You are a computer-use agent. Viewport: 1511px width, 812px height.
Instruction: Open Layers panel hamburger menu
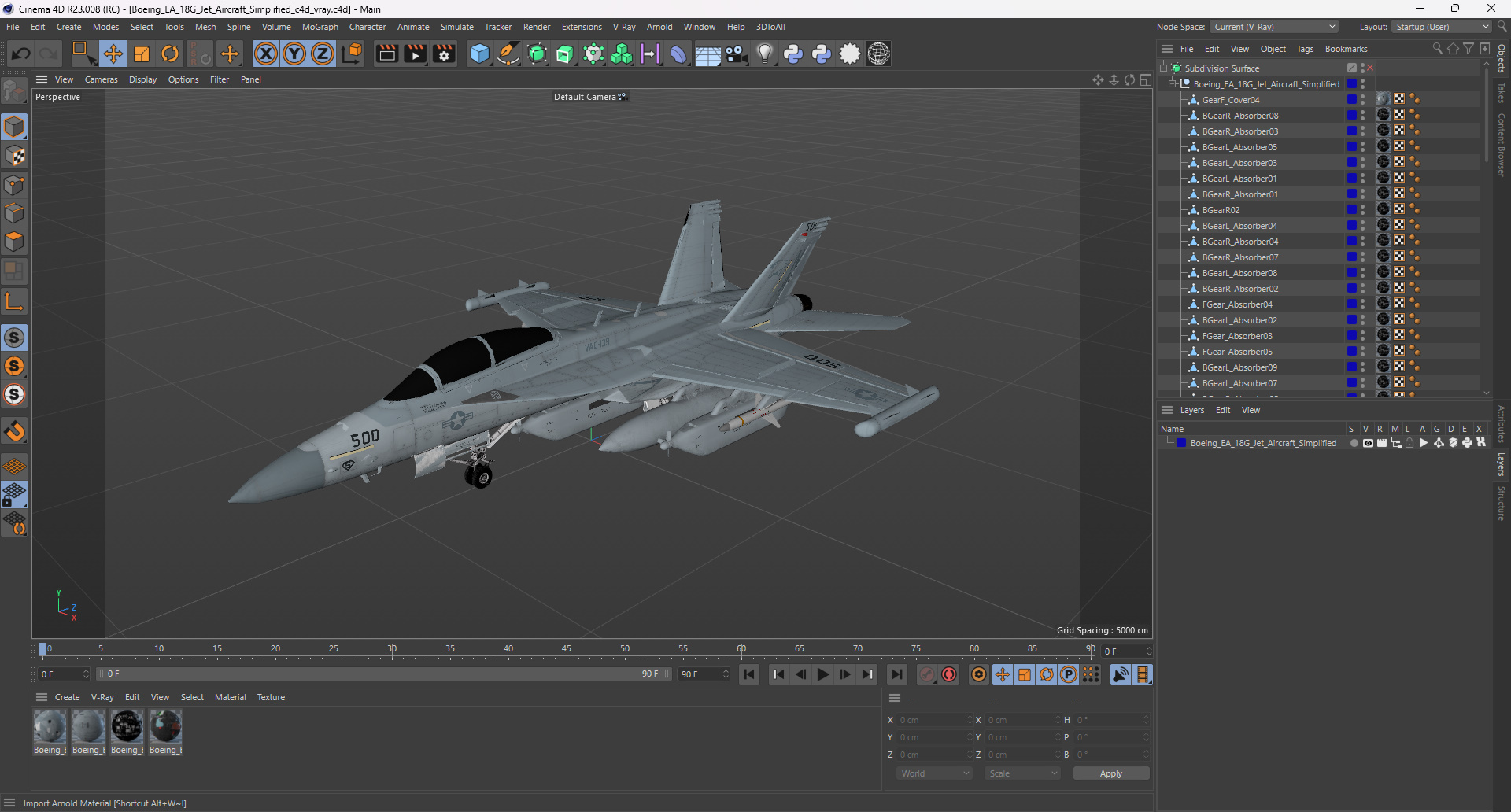1167,410
